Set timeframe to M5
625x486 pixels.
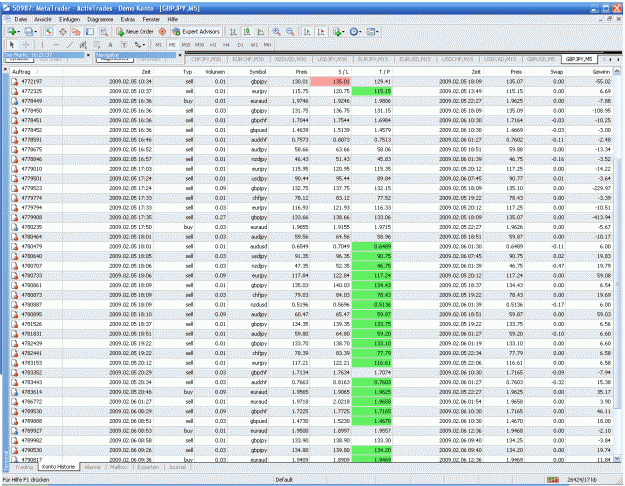172,45
